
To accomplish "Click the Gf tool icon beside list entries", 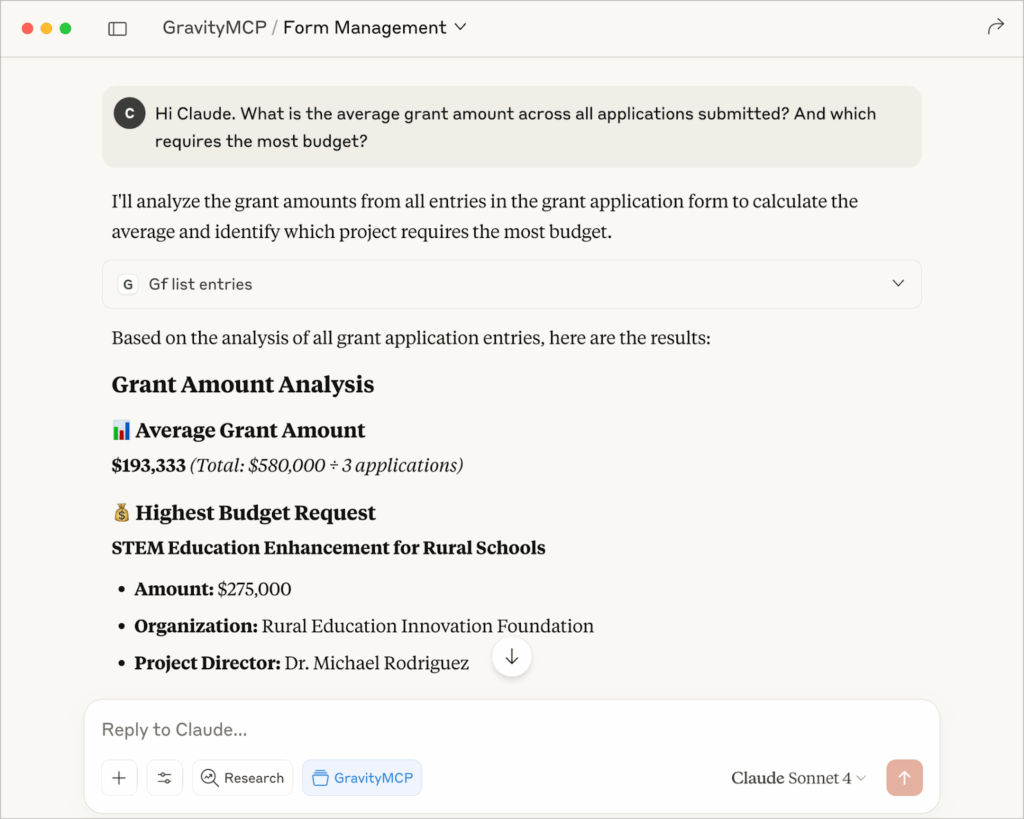I will pyautogui.click(x=127, y=284).
